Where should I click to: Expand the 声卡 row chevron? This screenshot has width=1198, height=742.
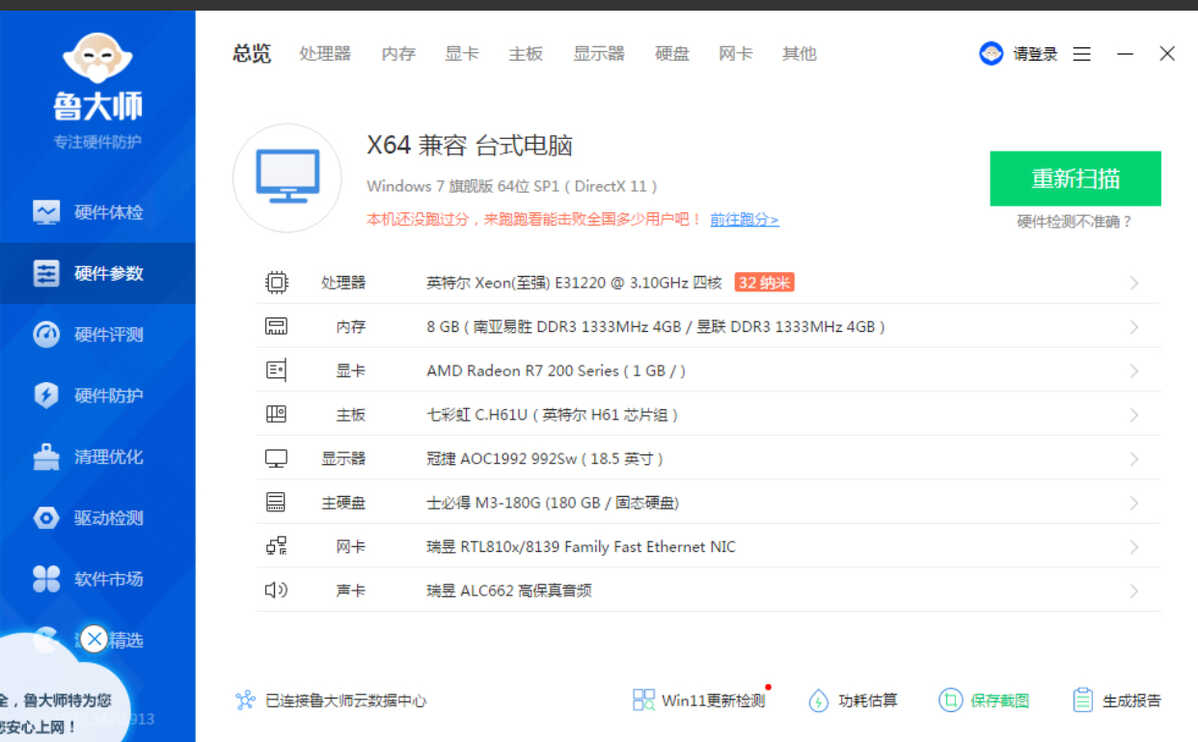(1134, 591)
